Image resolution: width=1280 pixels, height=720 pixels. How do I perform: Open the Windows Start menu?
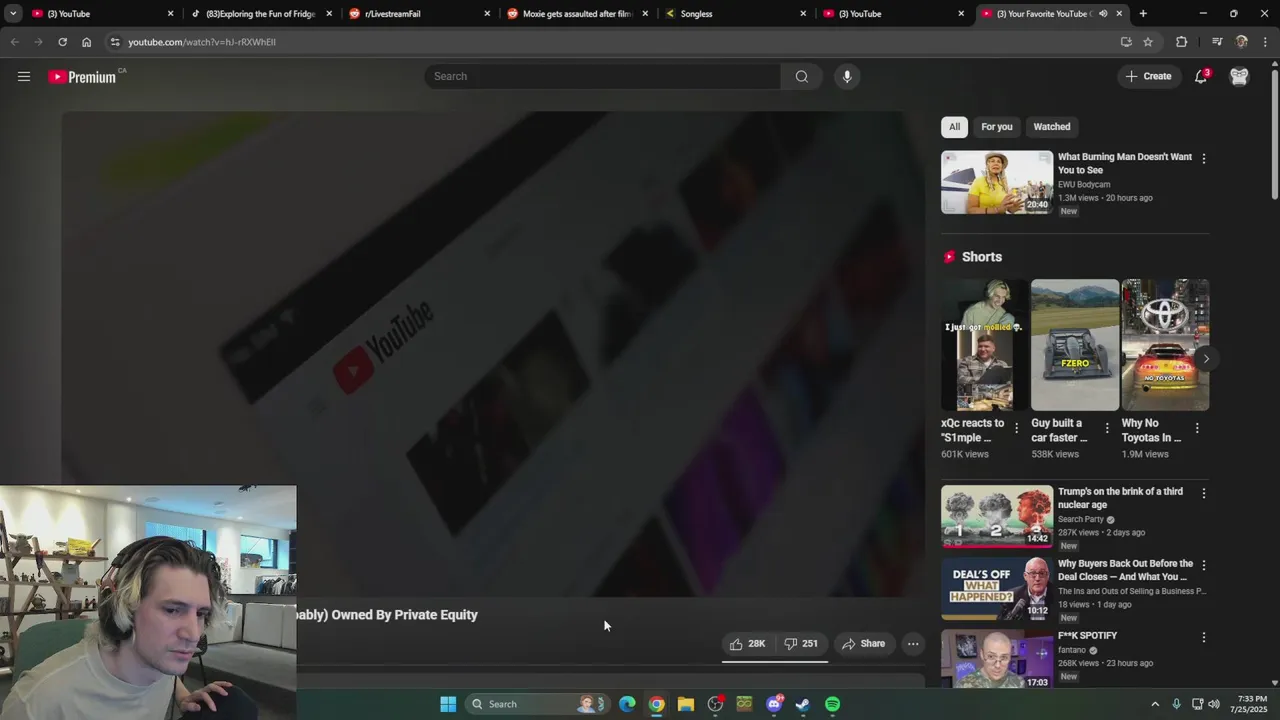tap(448, 704)
